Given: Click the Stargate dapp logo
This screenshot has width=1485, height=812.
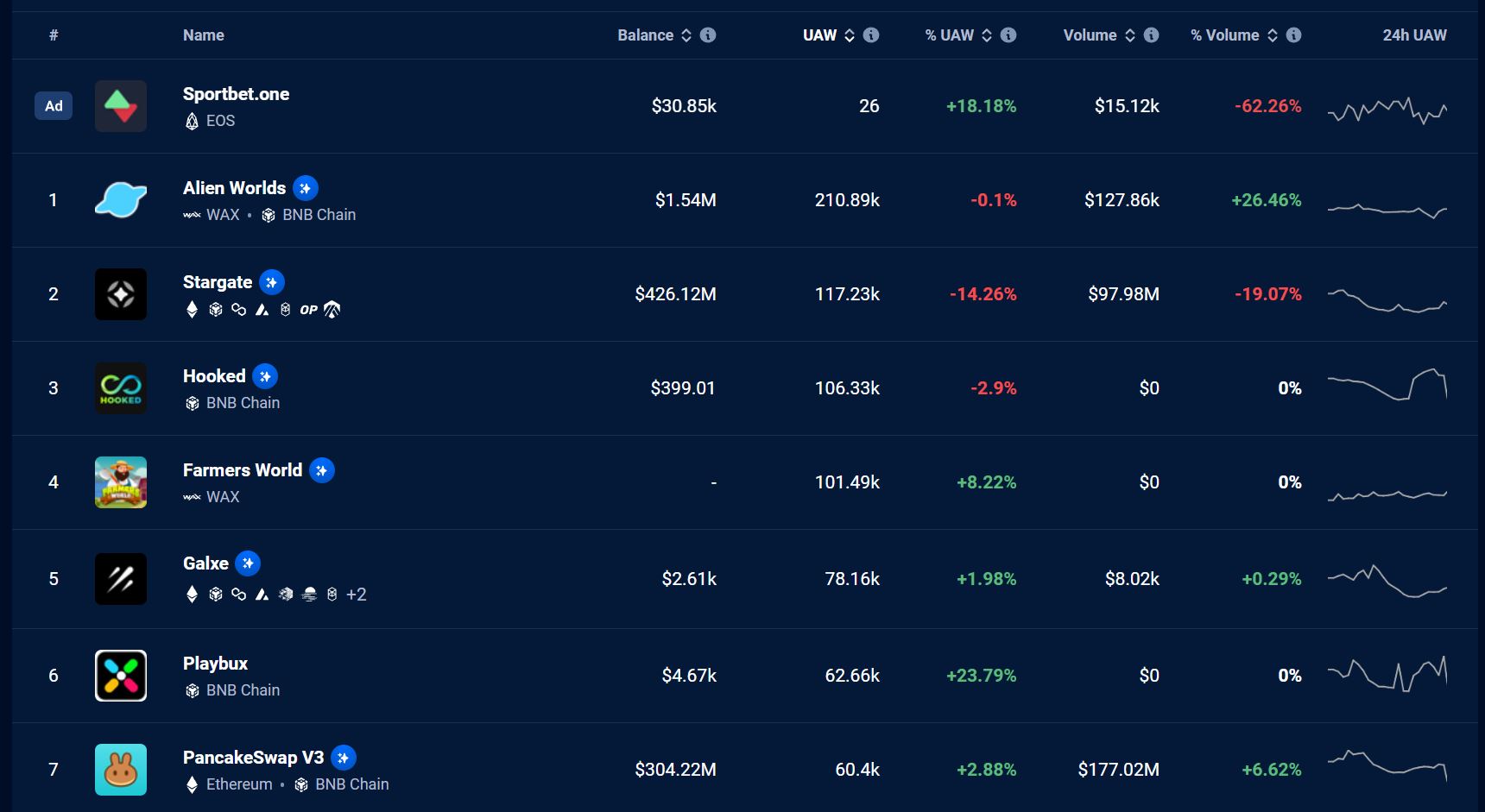Looking at the screenshot, I should tap(120, 294).
